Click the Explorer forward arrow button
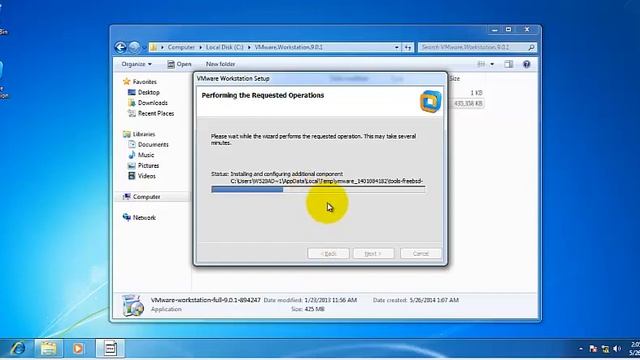The image size is (640, 360). (134, 47)
